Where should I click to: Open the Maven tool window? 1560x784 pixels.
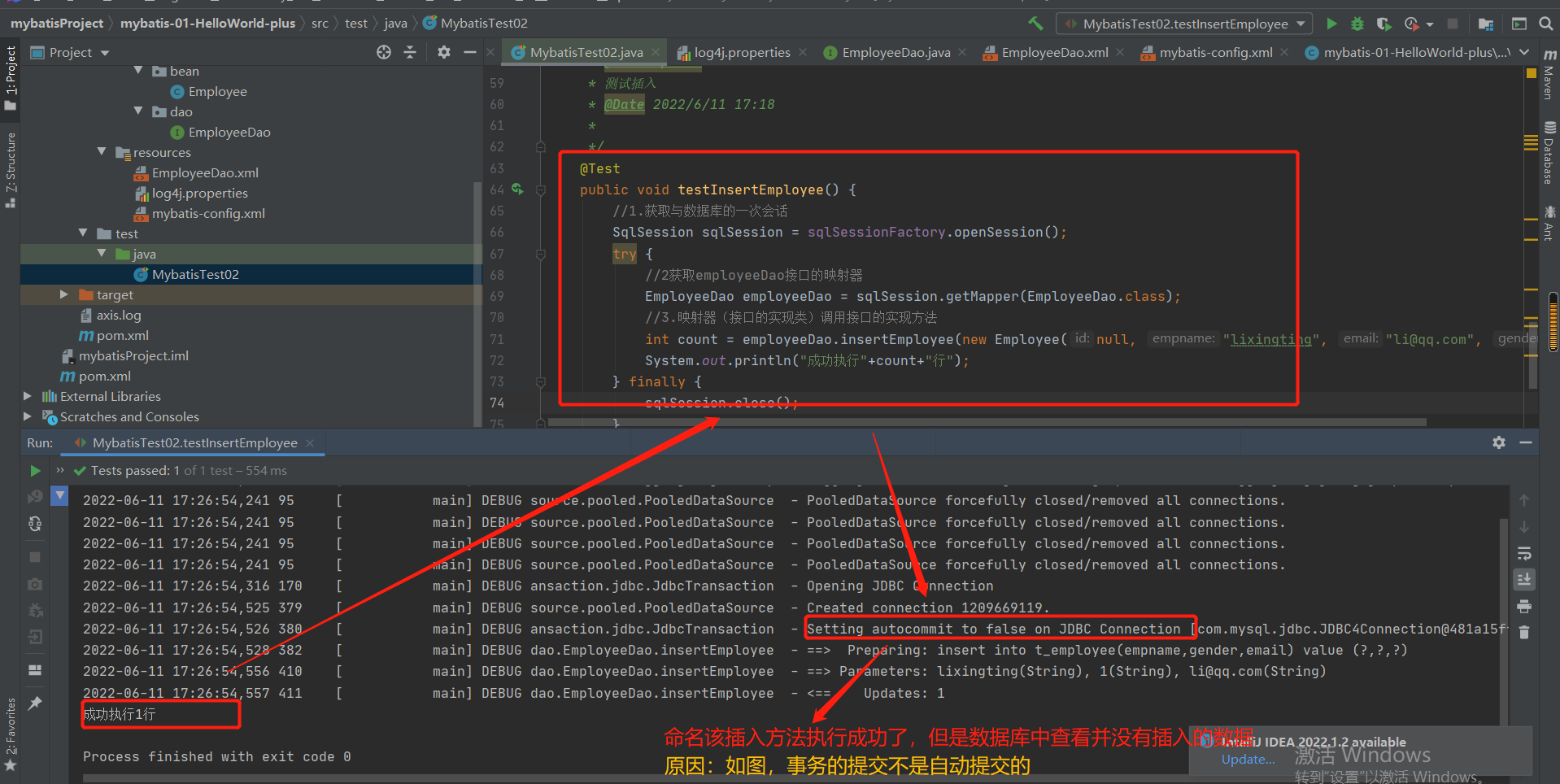1549,75
